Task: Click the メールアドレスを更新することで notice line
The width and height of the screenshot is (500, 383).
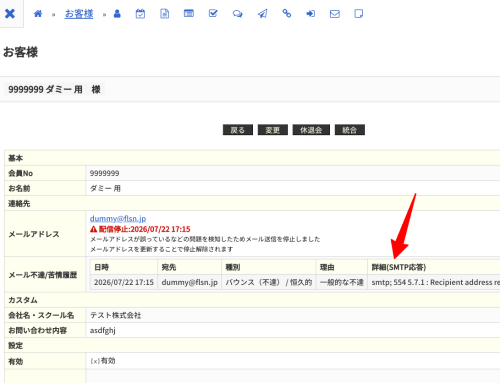Action: (161, 249)
